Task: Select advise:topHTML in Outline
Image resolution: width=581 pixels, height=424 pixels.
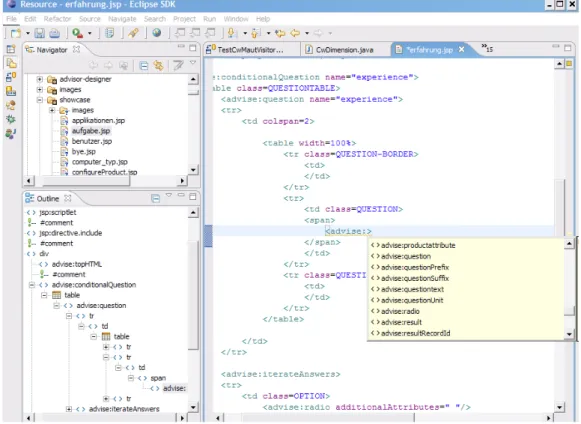Action: (77, 264)
